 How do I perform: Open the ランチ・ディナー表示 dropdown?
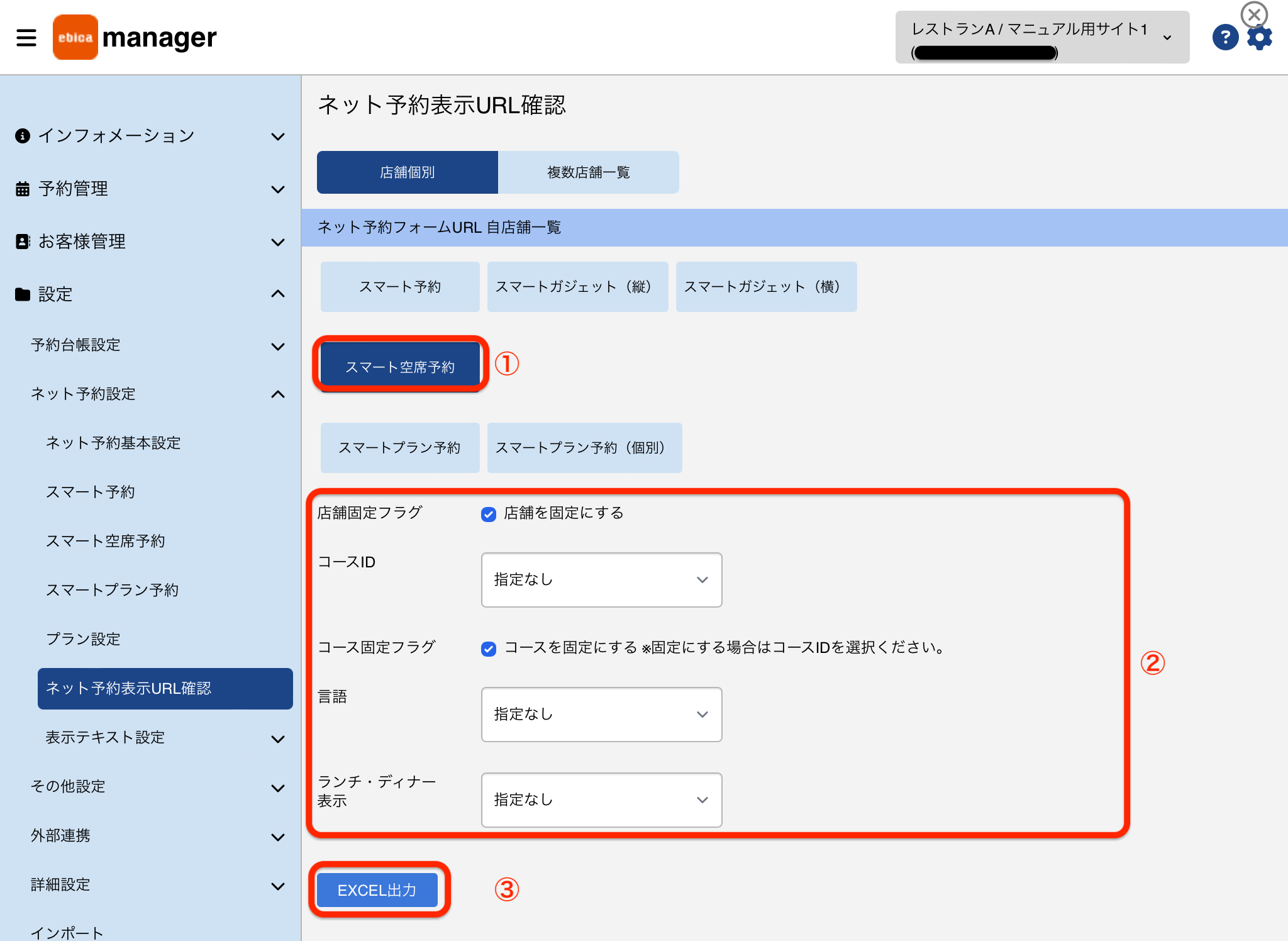click(x=601, y=800)
